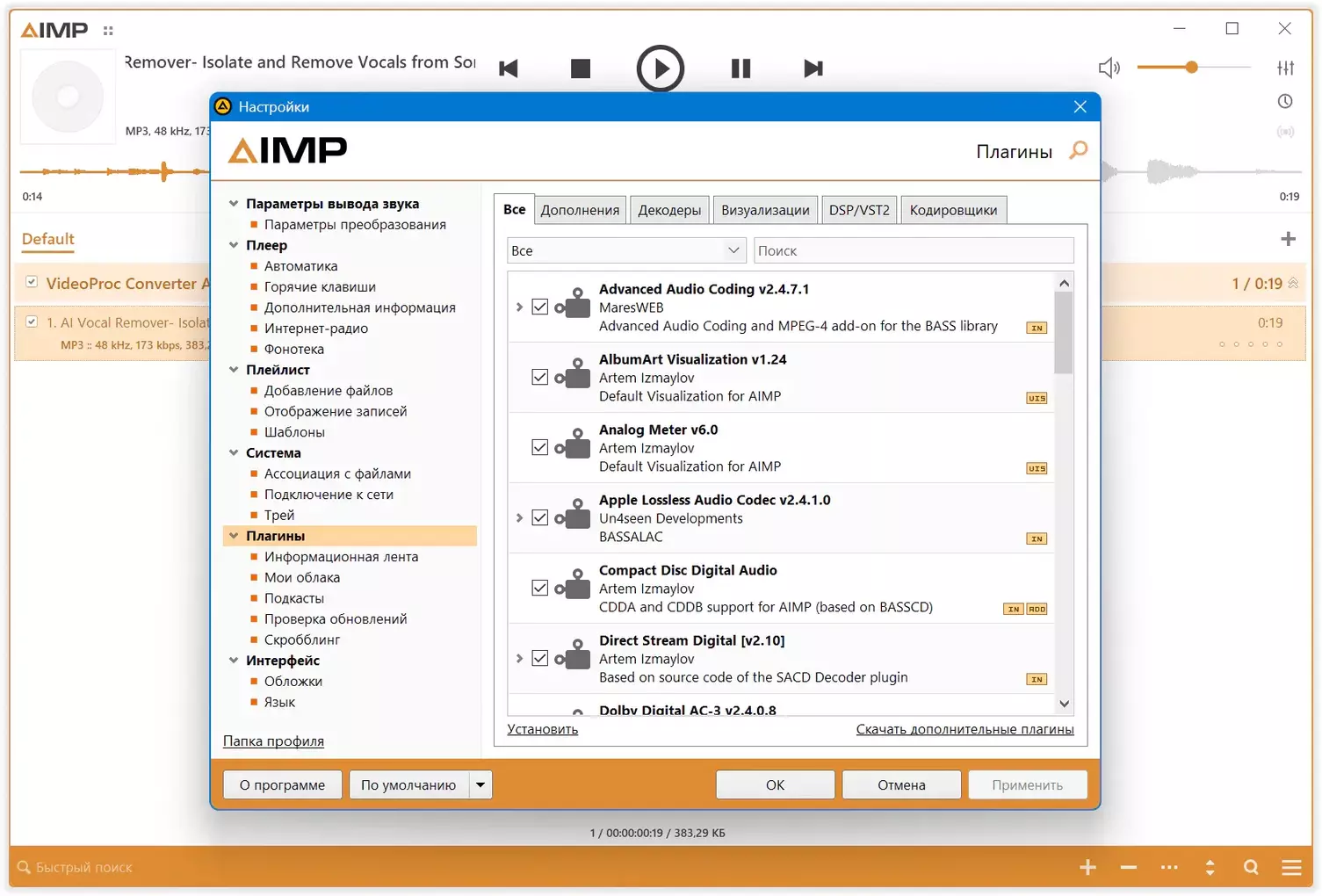The height and width of the screenshot is (896, 1322).
Task: Expand the Apple Lossless Audio Codec entry
Action: 519,517
